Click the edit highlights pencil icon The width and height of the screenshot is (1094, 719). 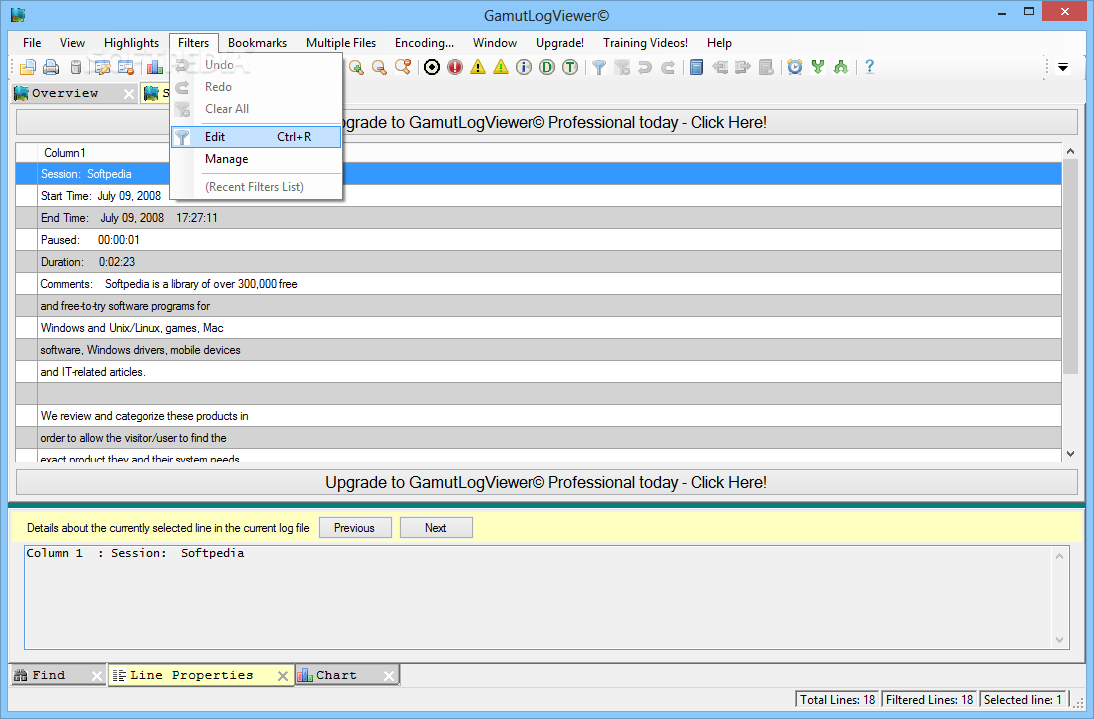coord(103,67)
